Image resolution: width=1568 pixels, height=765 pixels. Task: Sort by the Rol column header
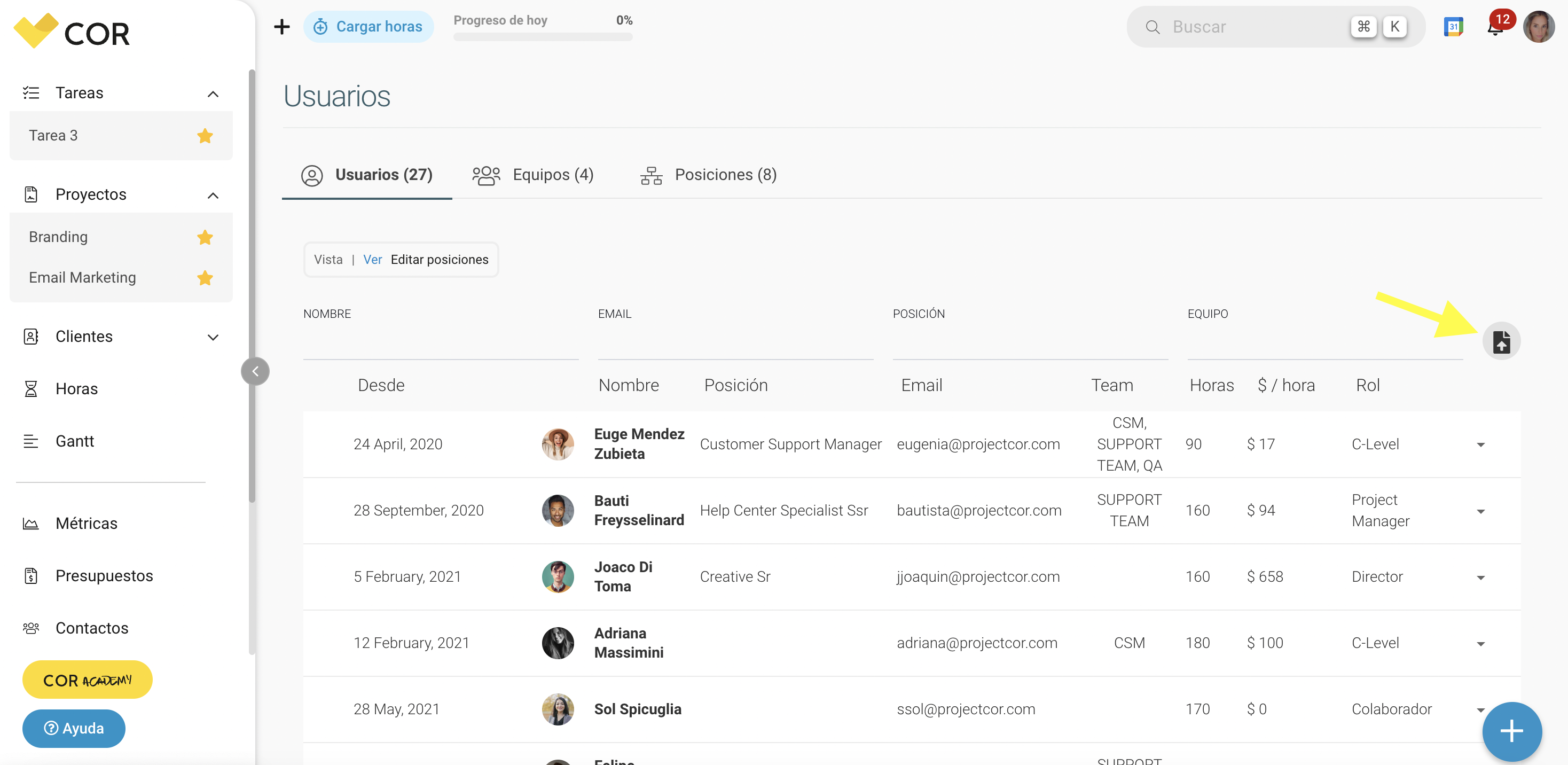(x=1367, y=385)
